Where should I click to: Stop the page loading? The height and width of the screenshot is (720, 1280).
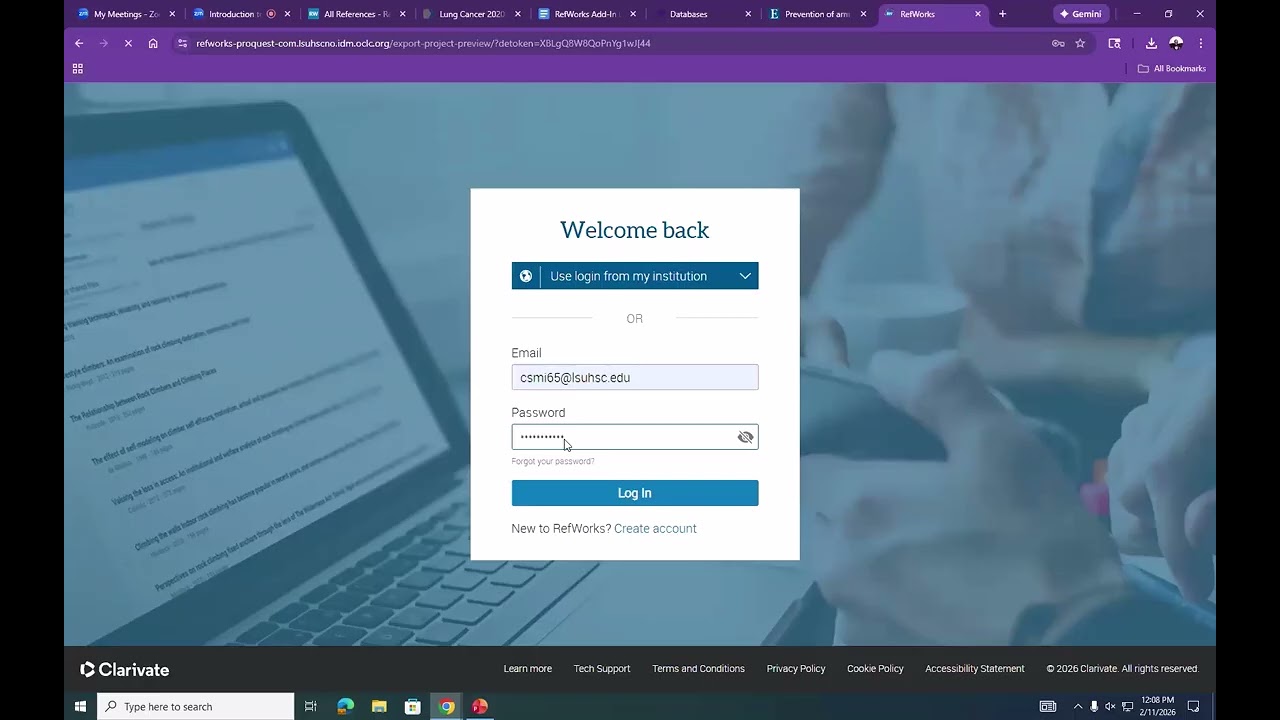128,43
